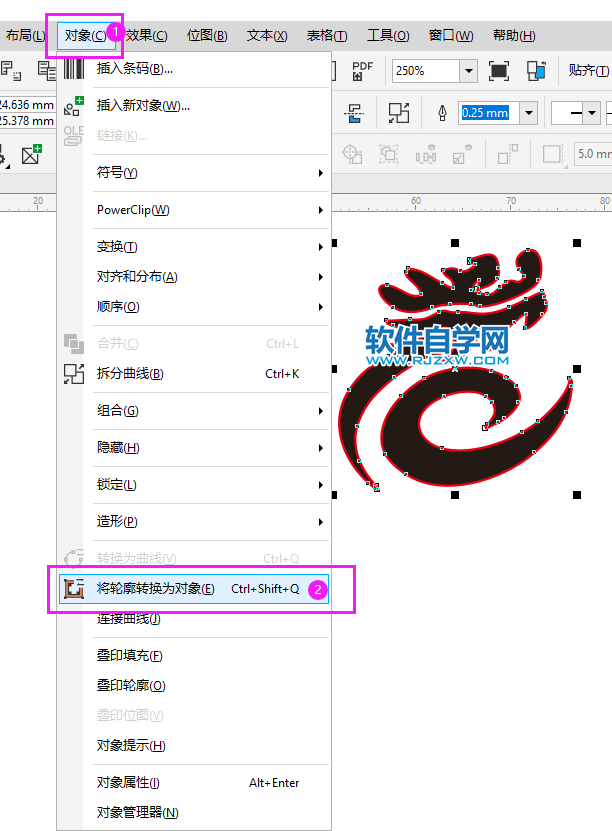Screen dimensions: 612x831
Task: Select 将轮廓转换为对象(E) menu entry
Action: (x=194, y=589)
